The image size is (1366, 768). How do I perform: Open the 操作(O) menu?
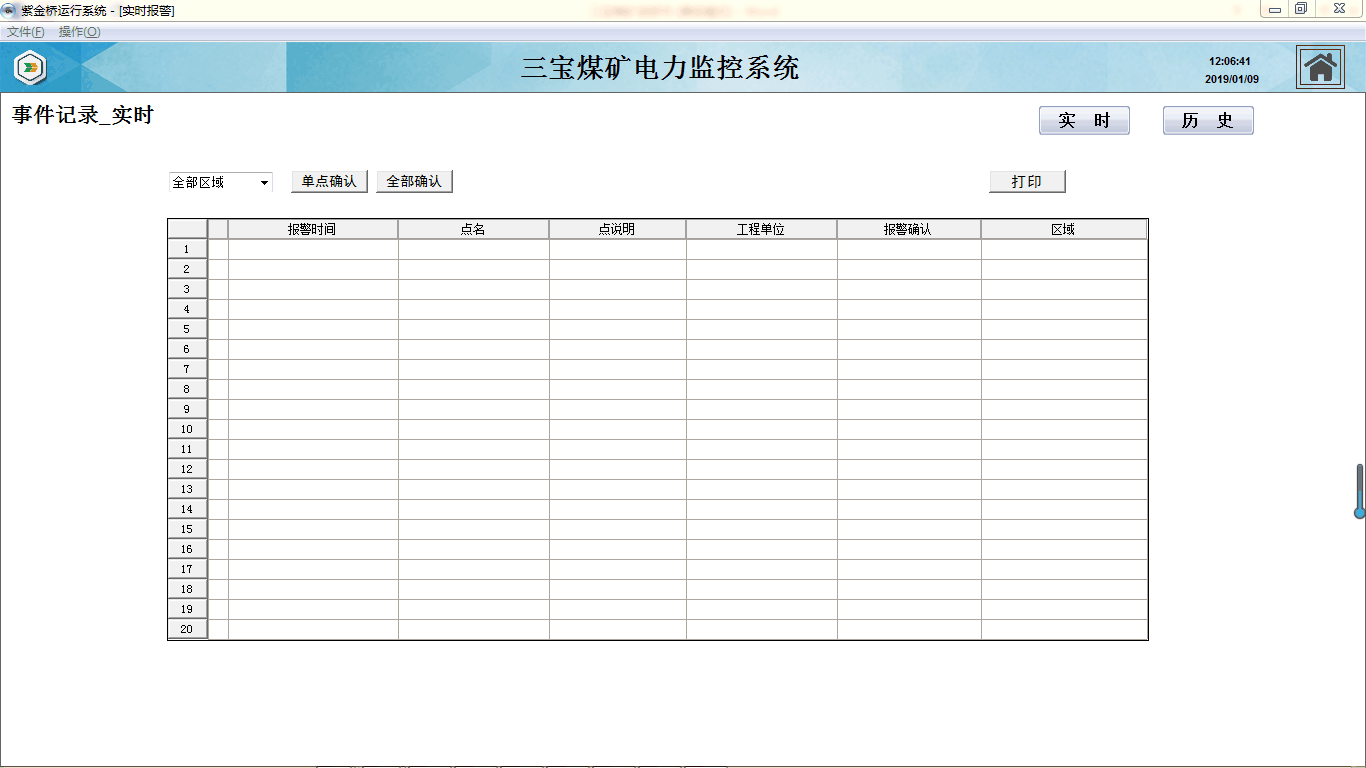click(79, 32)
